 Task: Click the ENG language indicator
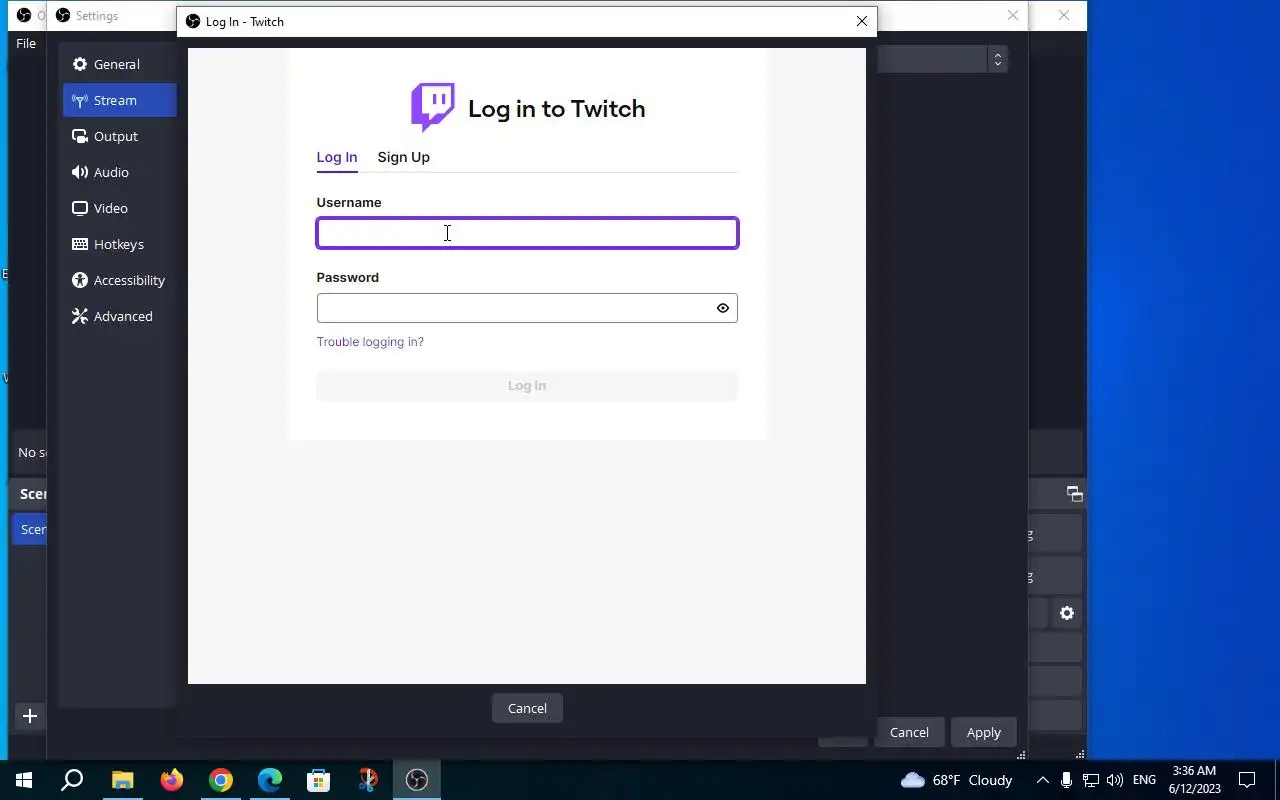(x=1144, y=780)
